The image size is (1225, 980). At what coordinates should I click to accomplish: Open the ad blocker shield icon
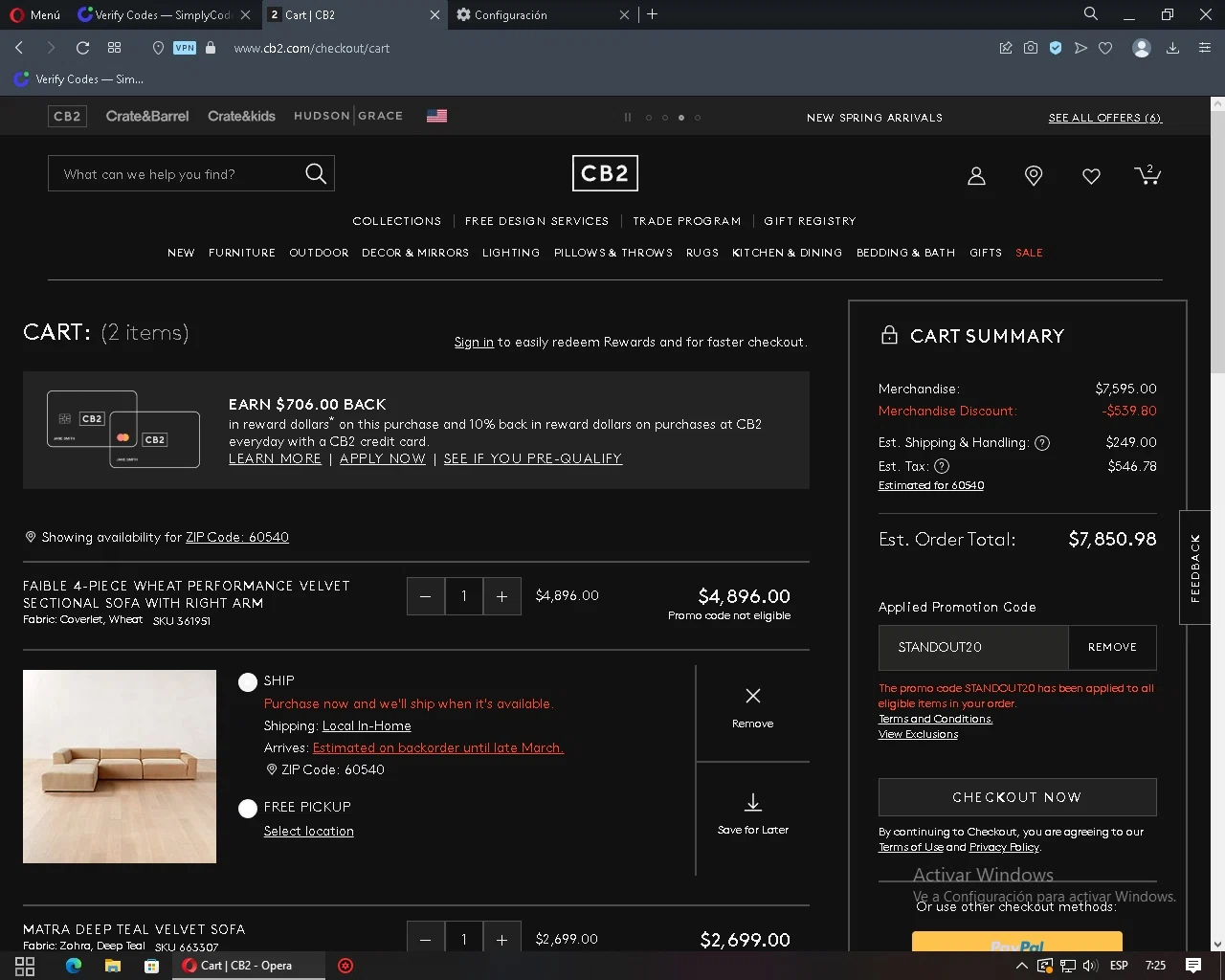(1056, 48)
